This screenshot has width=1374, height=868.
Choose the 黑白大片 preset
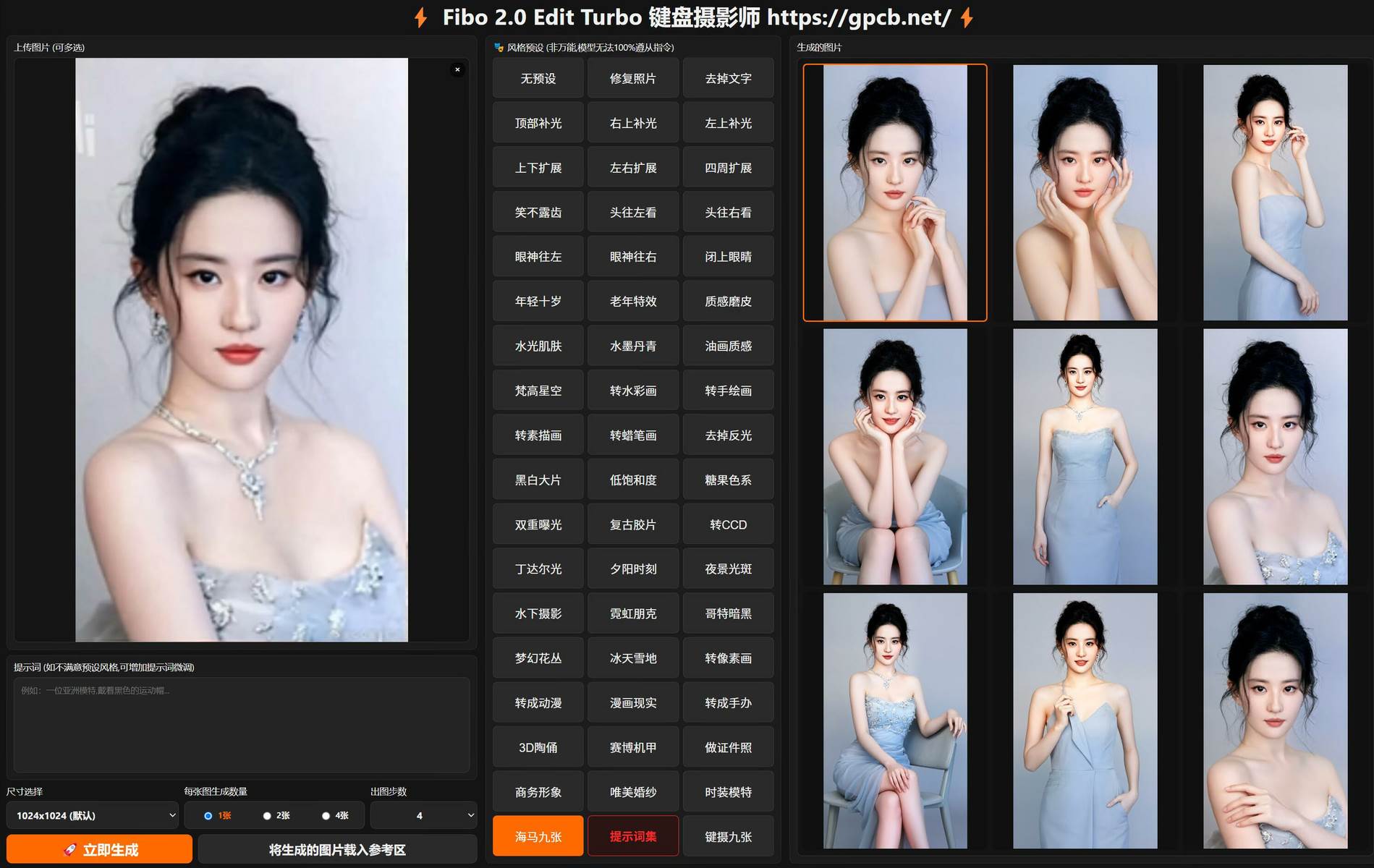[x=538, y=480]
